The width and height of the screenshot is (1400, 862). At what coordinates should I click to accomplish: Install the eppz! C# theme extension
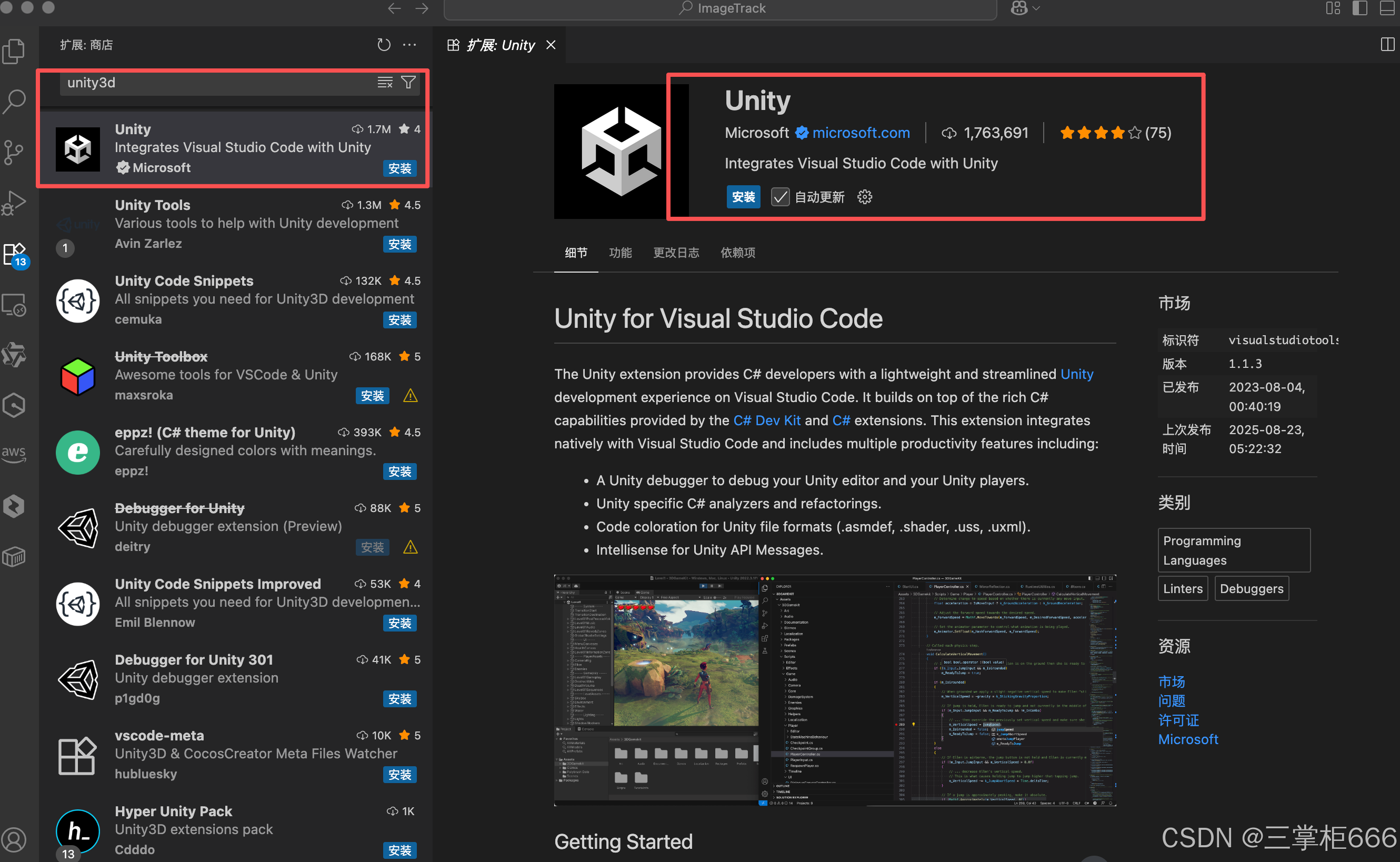pyautogui.click(x=399, y=472)
